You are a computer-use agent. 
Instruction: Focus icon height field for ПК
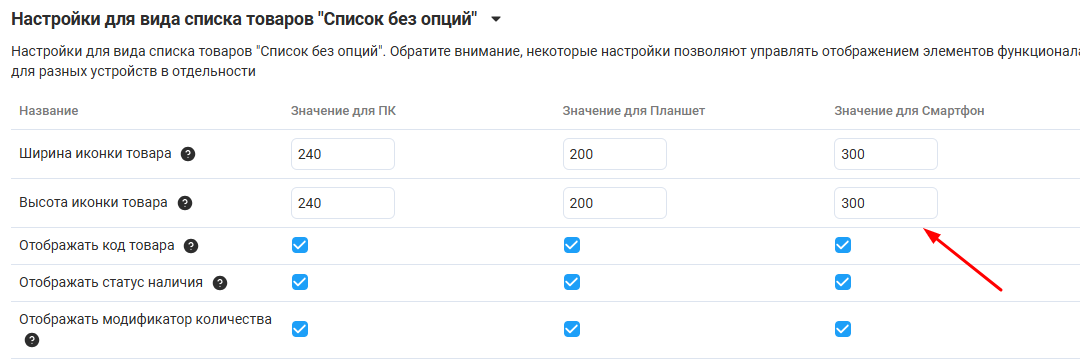point(343,203)
